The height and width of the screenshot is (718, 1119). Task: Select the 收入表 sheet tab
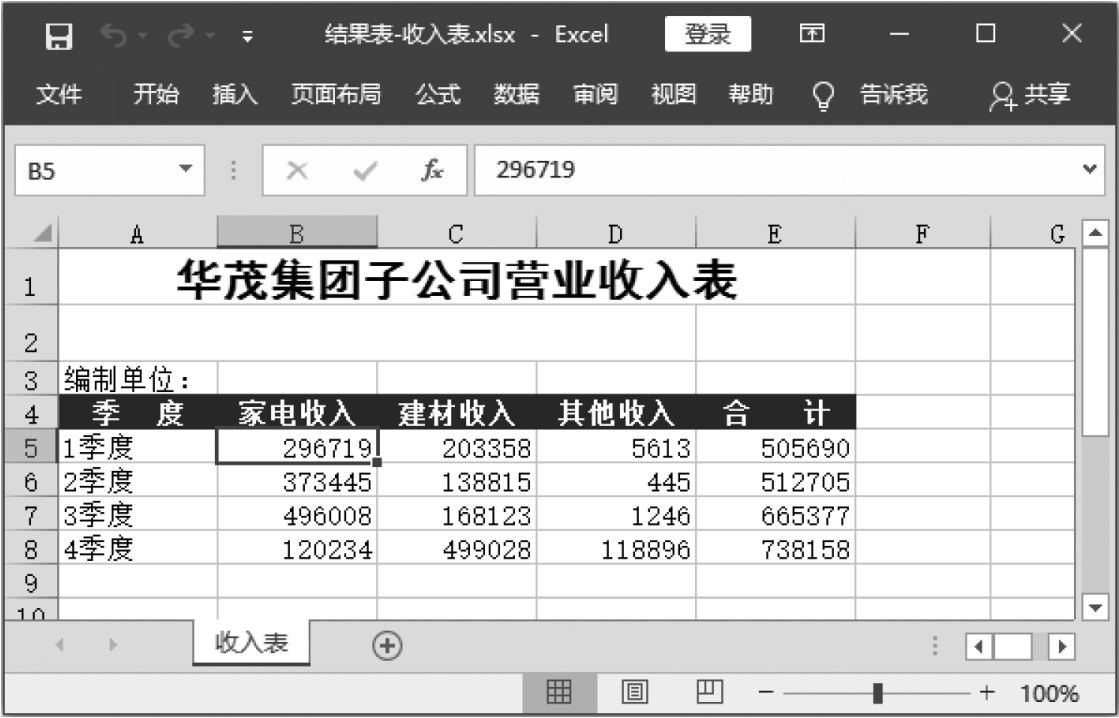pos(252,643)
